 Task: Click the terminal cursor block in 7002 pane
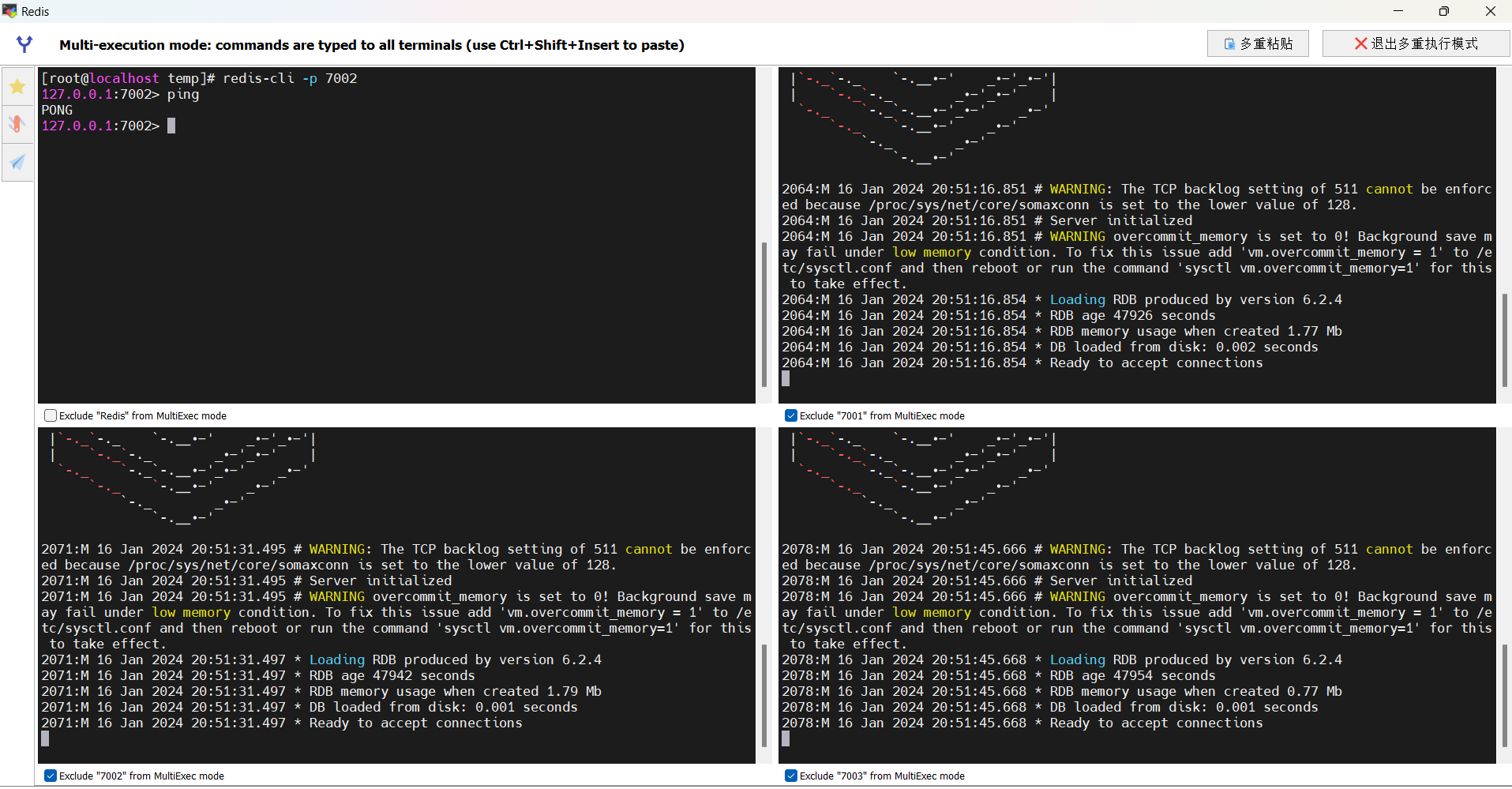point(45,738)
